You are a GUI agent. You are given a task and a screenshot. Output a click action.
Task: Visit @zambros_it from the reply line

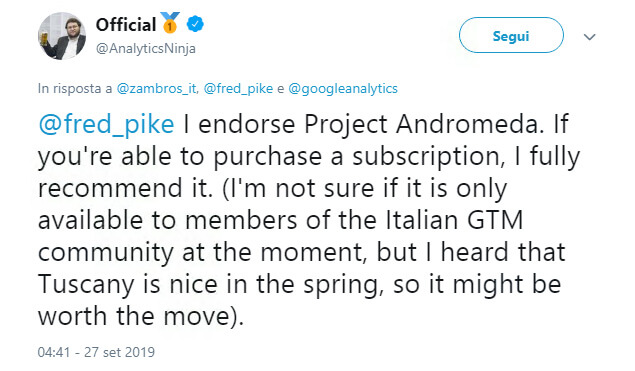point(157,88)
